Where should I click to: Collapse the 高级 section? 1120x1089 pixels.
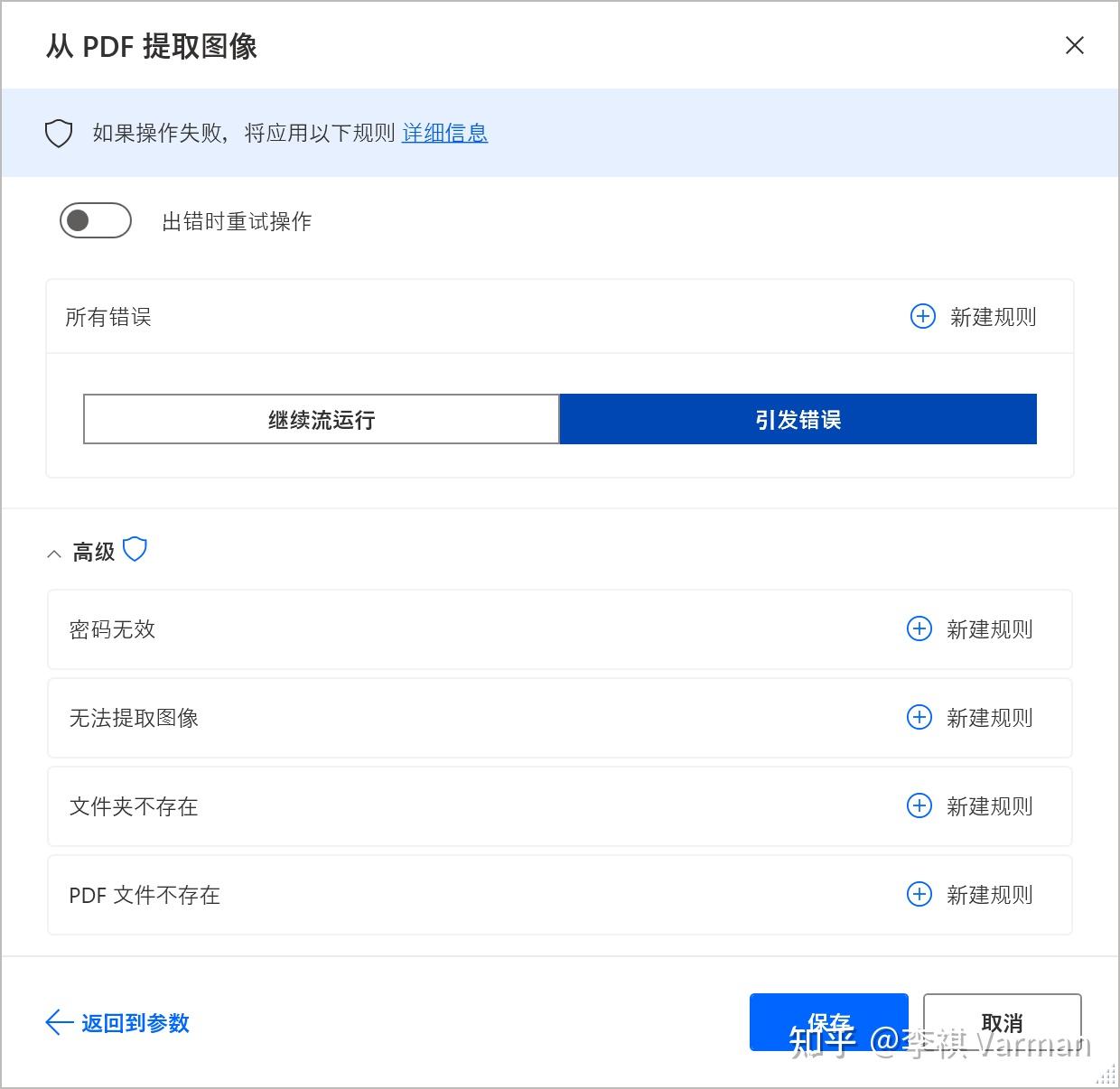(x=54, y=553)
